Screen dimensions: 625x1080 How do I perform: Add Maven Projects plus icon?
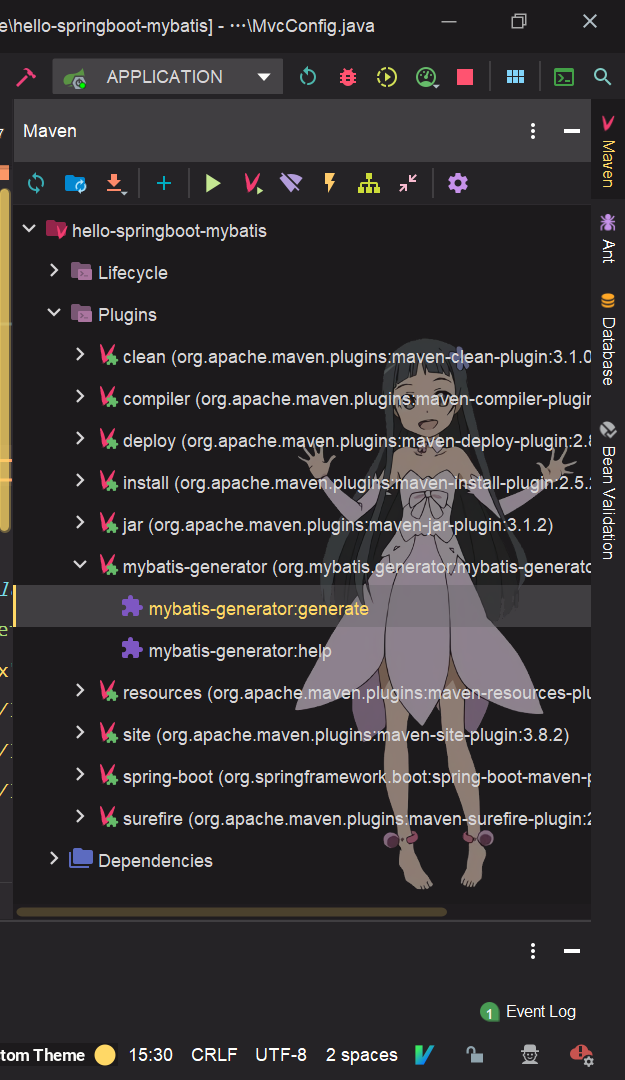tap(164, 183)
